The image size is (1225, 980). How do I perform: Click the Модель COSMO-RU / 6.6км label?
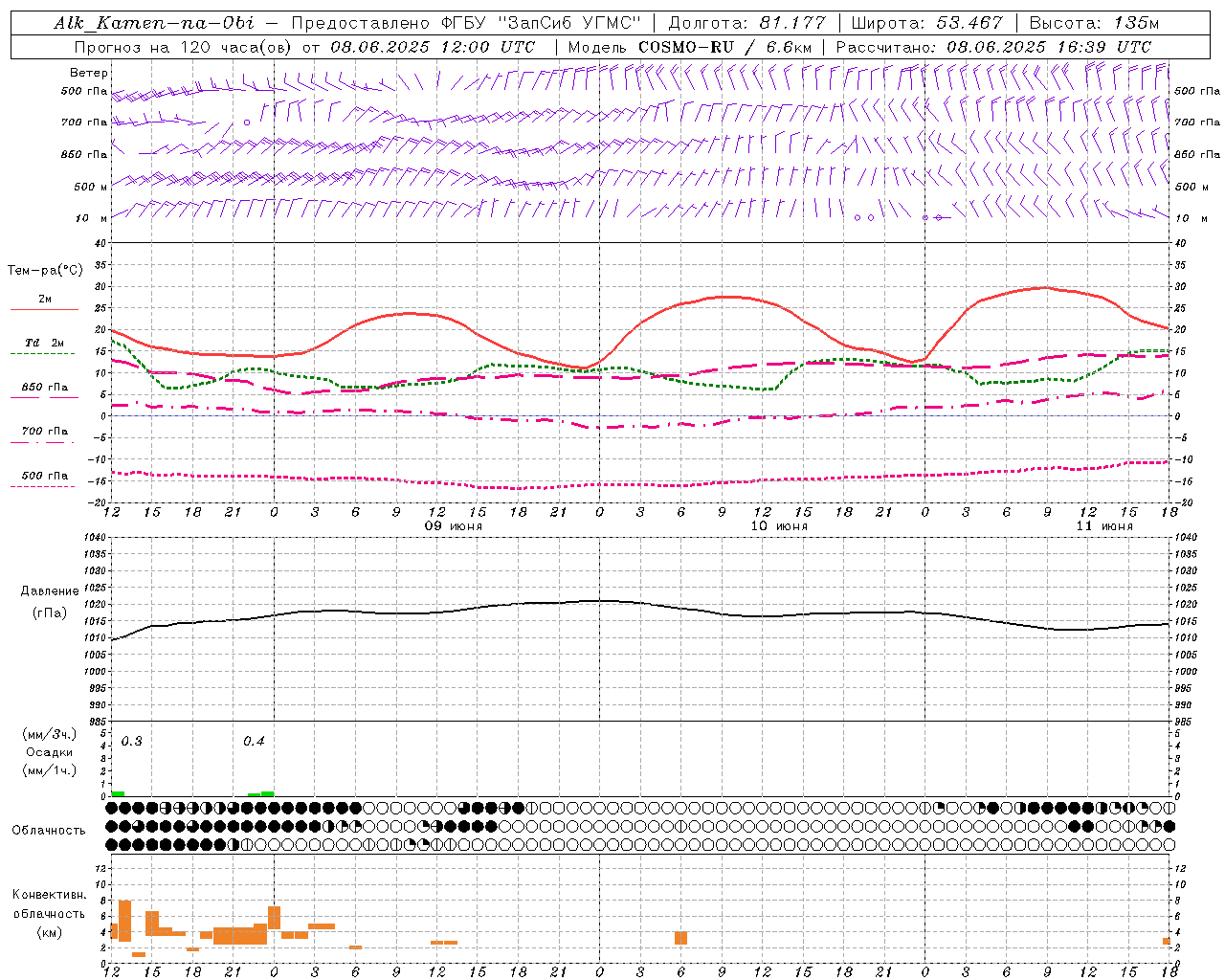pyautogui.click(x=690, y=47)
